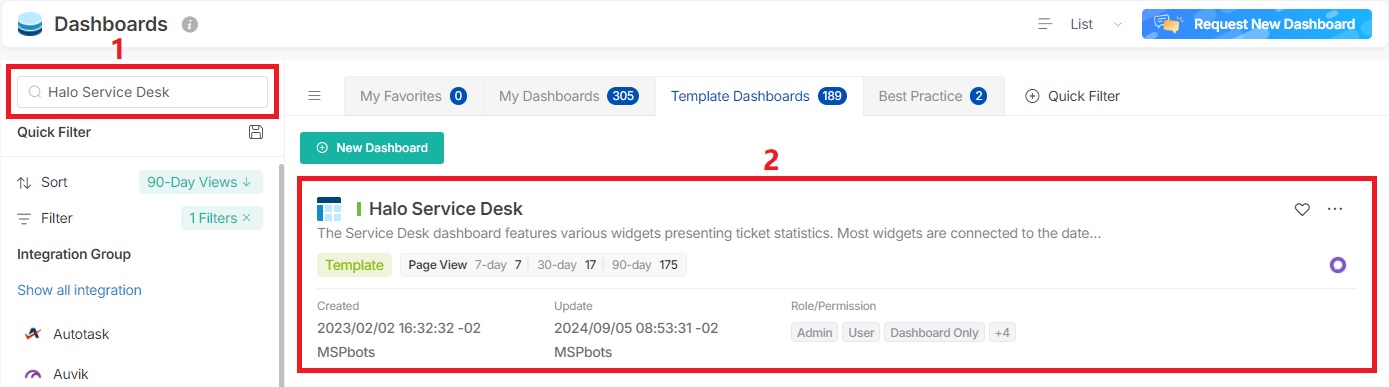Click the Sort arrows icon

(x=25, y=183)
